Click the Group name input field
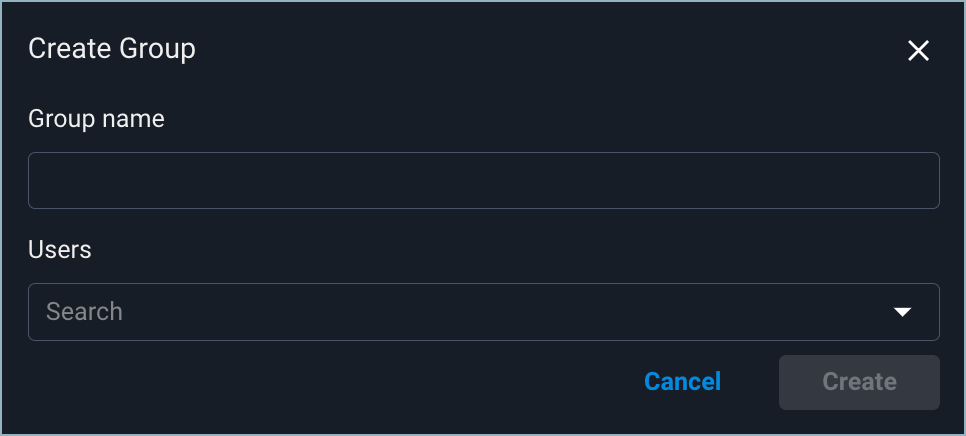This screenshot has width=966, height=436. [483, 180]
